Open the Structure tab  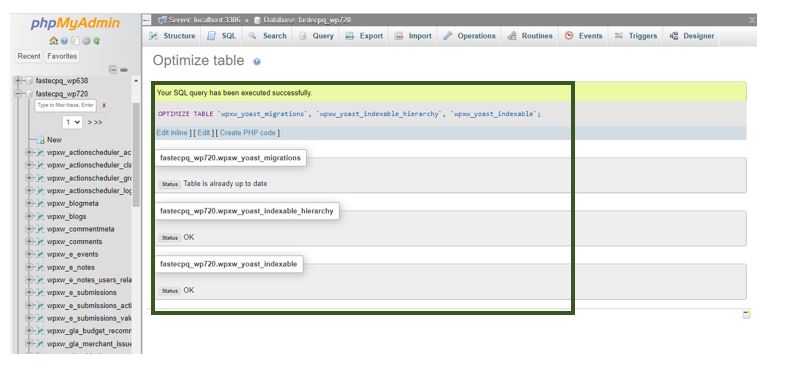[x=172, y=36]
